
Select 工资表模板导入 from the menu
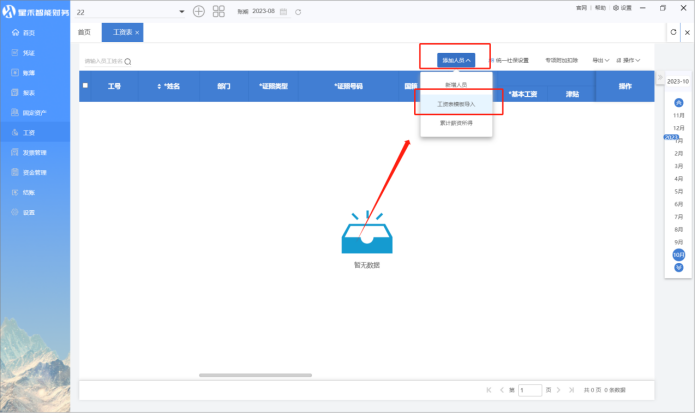coord(455,103)
